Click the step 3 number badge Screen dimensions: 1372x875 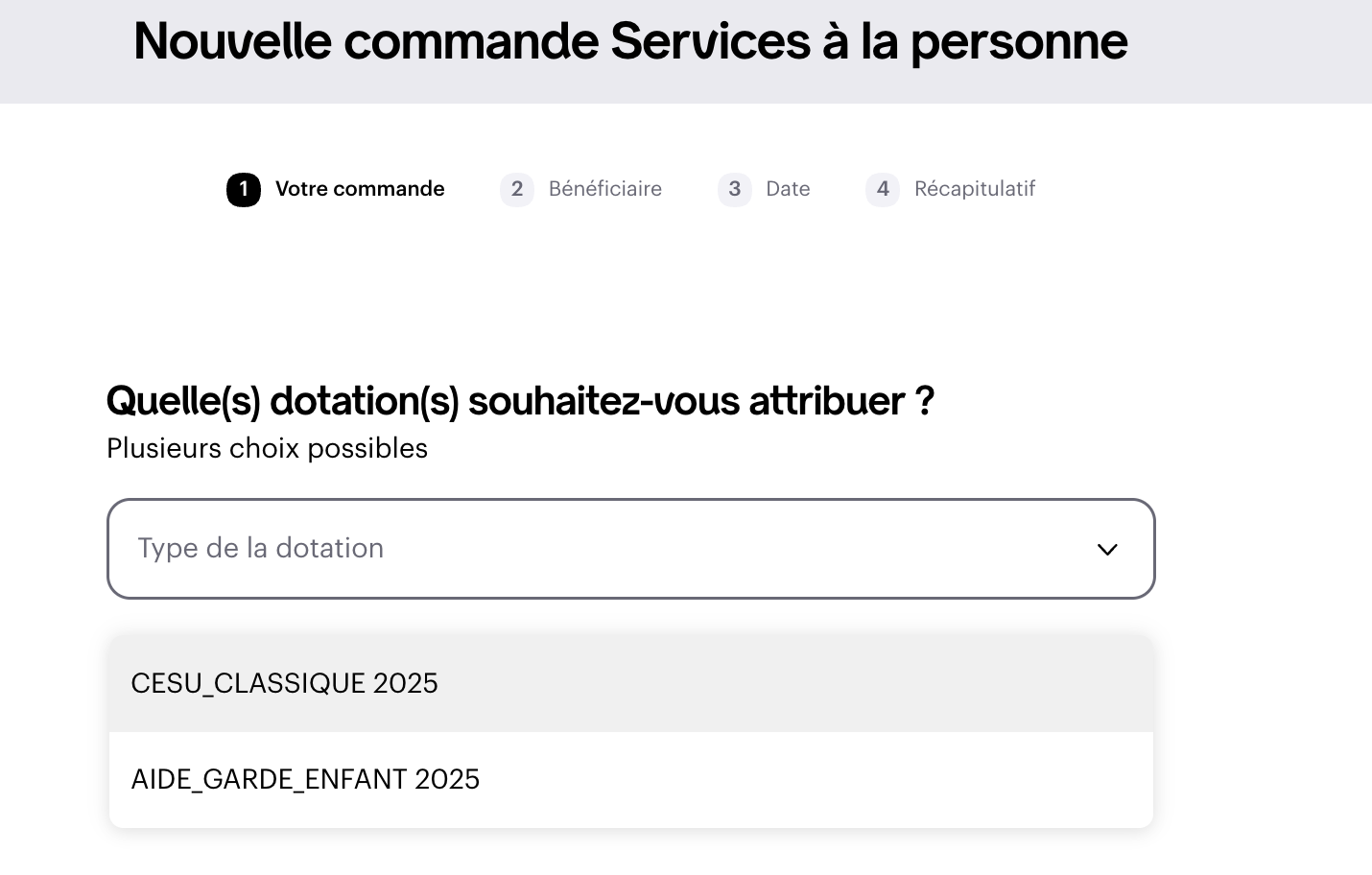(735, 190)
